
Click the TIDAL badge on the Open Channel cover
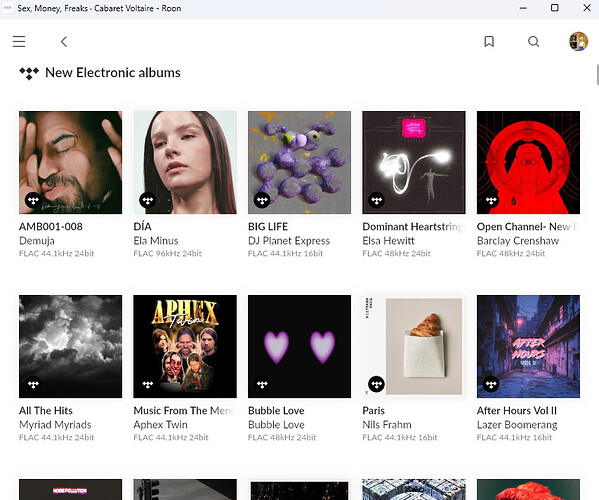click(491, 200)
